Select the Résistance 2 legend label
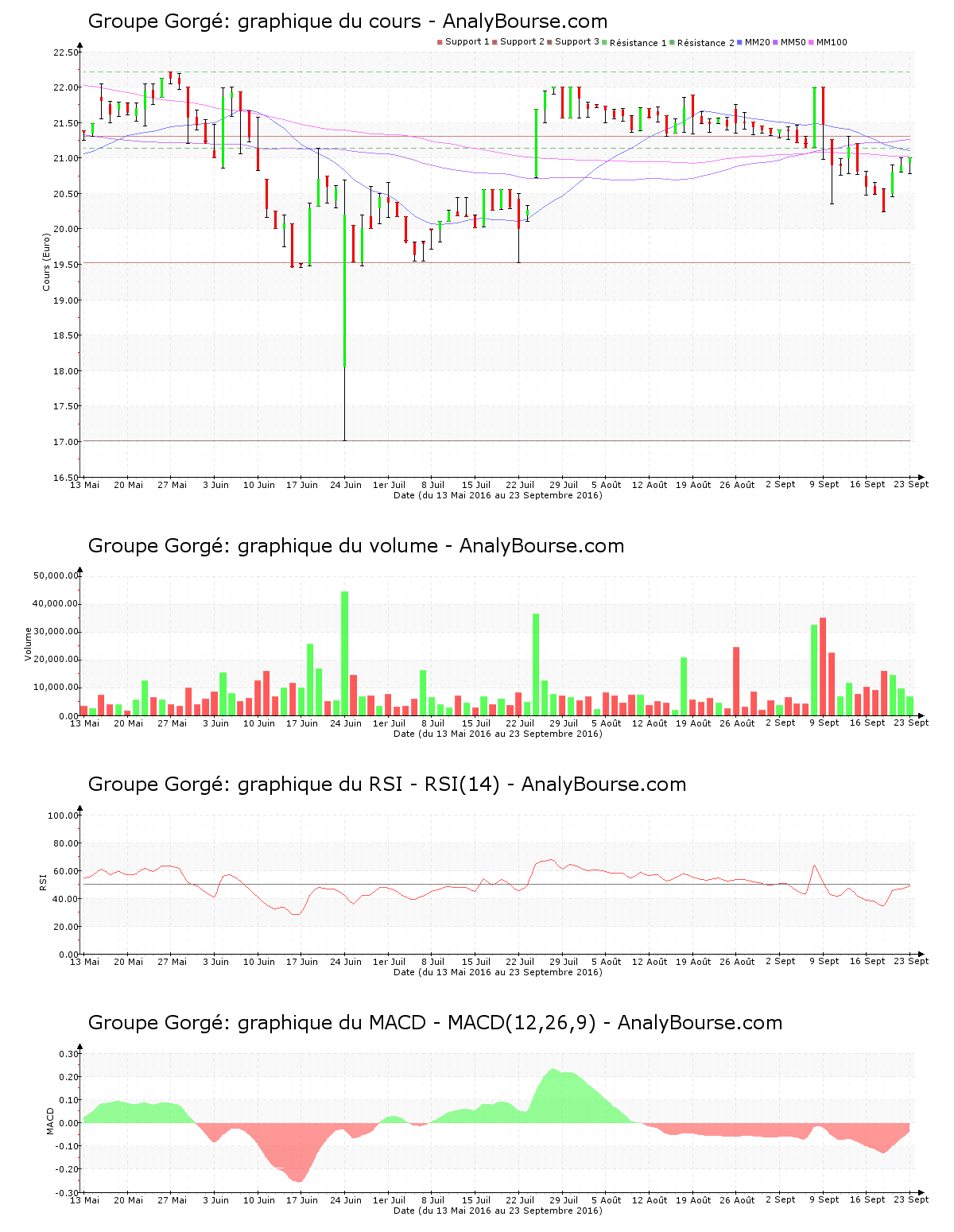This screenshot has width=954, height=1232. (x=706, y=43)
